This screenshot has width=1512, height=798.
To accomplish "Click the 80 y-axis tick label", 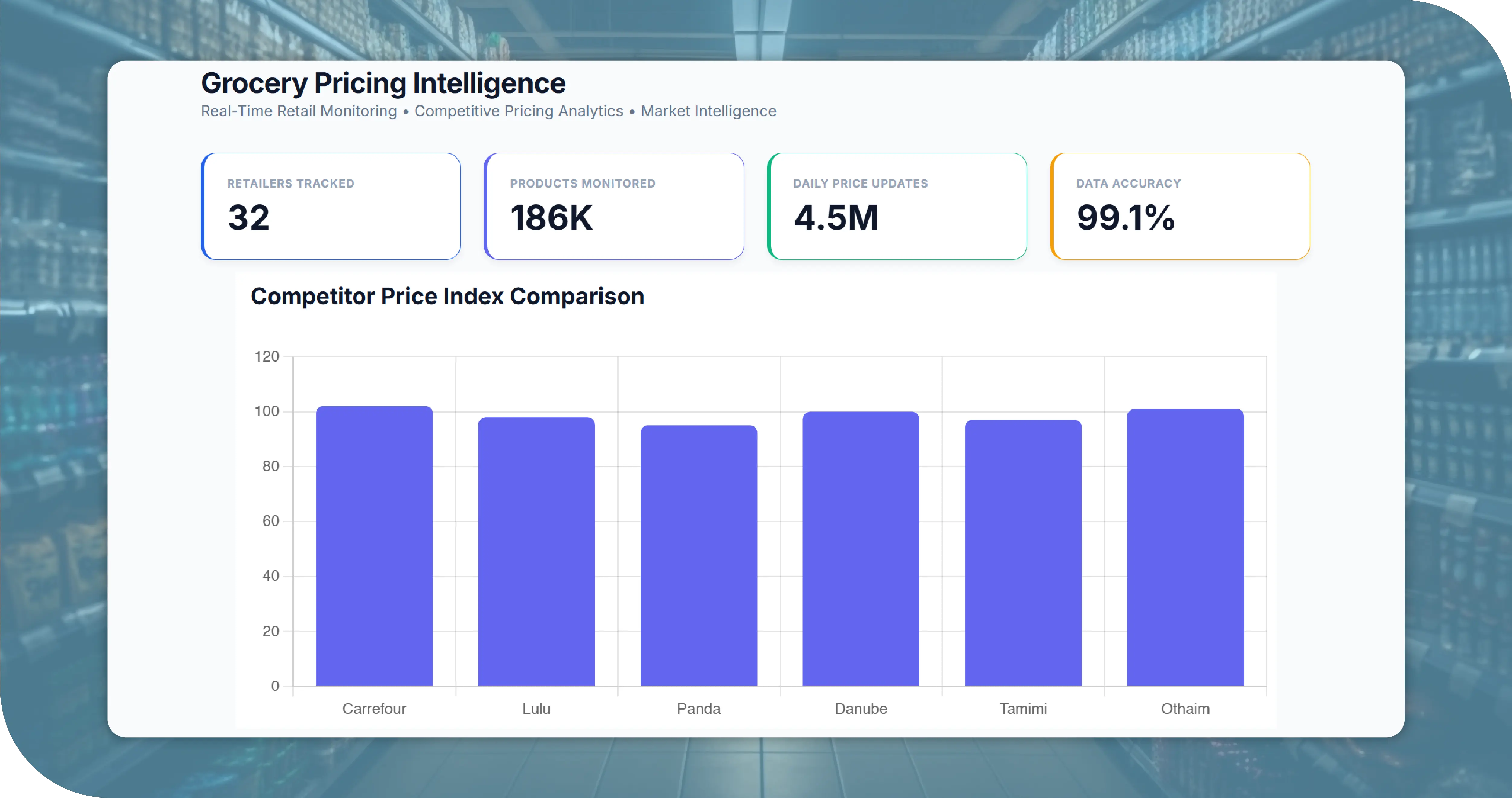I will (270, 466).
